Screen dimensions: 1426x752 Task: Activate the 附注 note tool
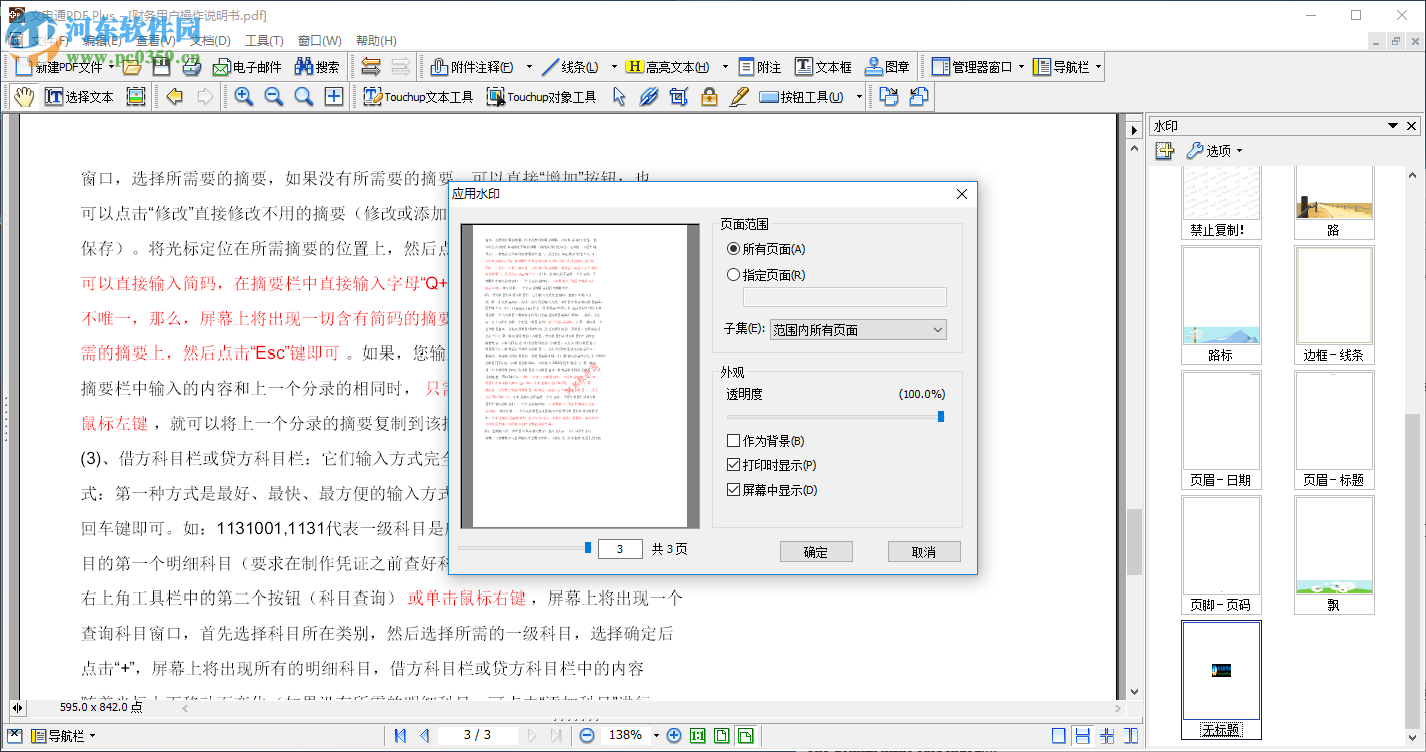(x=759, y=66)
